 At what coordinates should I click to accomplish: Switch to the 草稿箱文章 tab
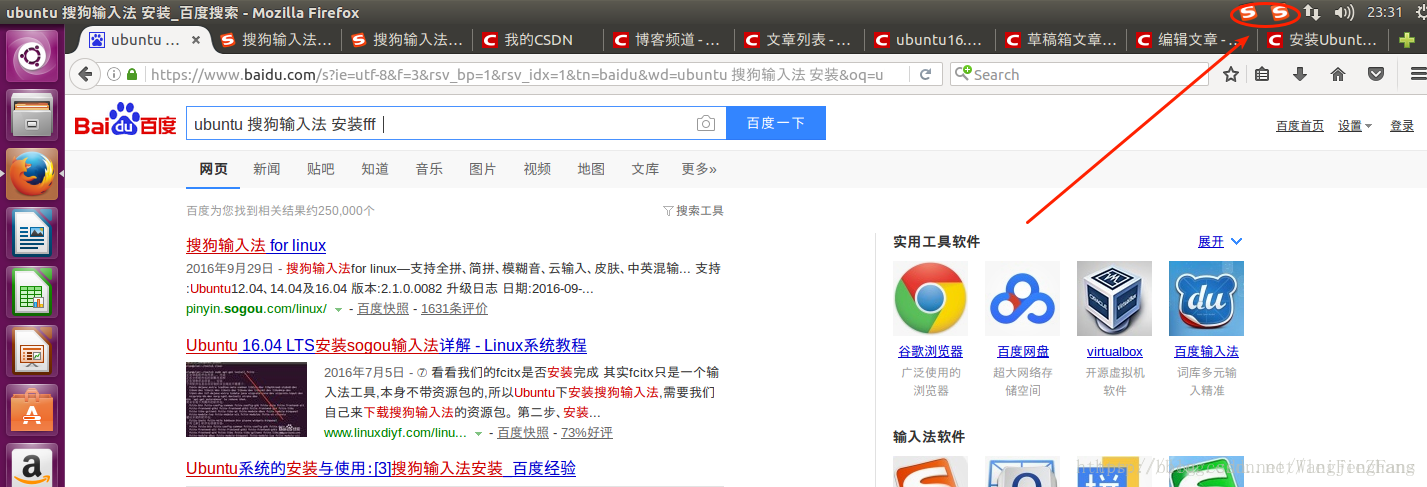(1063, 40)
